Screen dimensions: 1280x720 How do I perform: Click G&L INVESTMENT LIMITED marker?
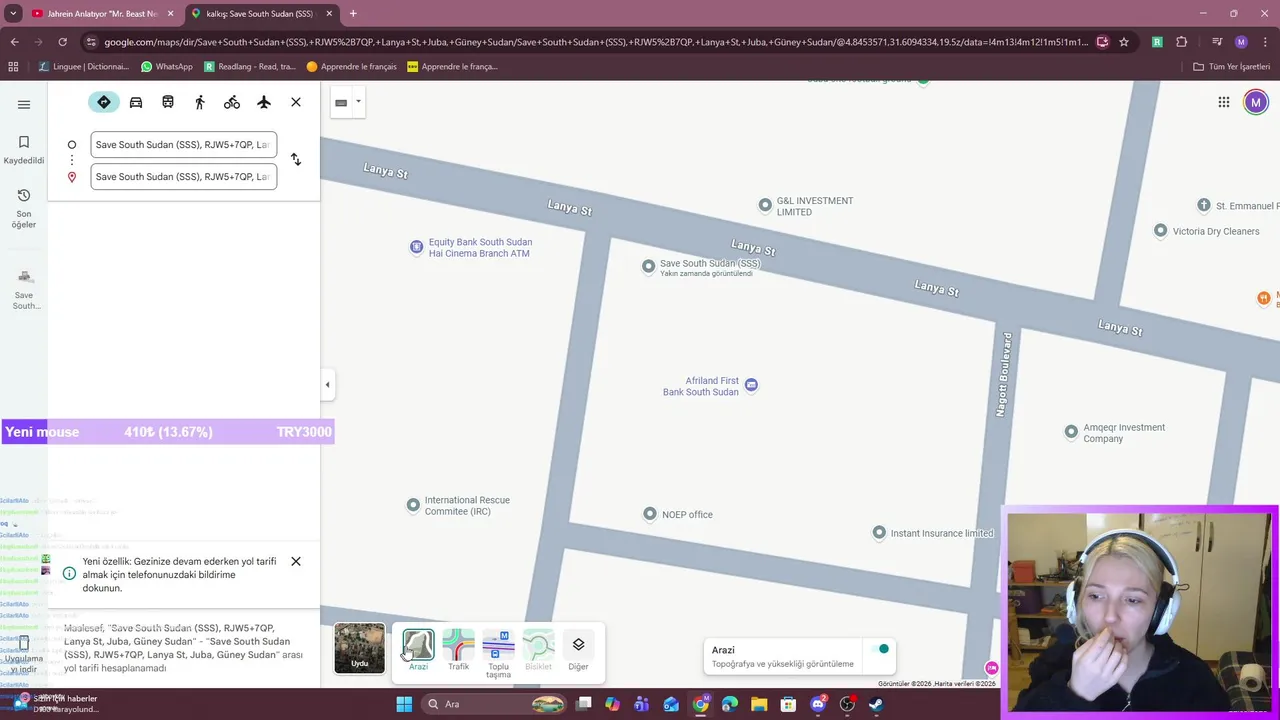coord(765,206)
